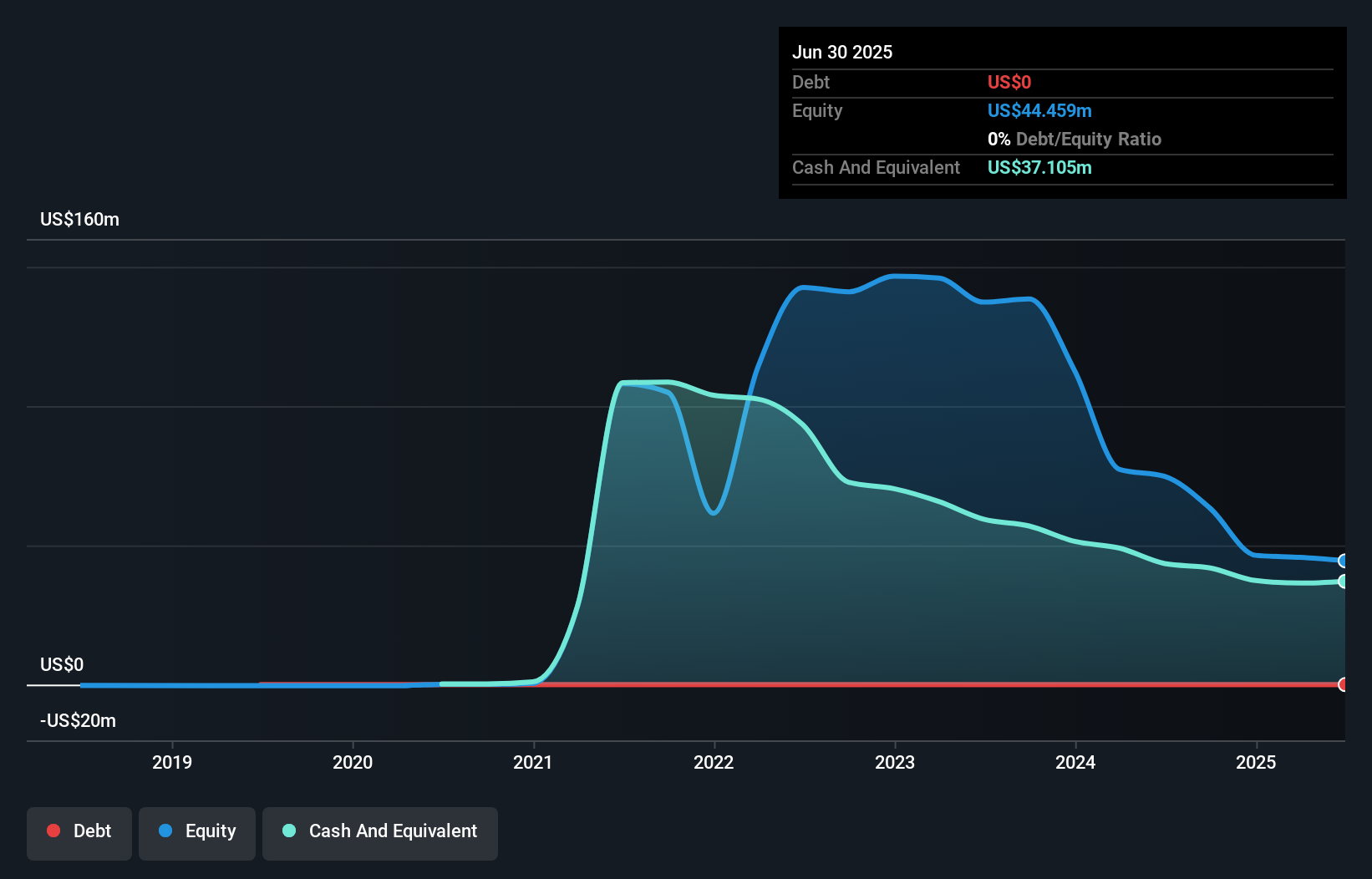Click the US$44.459m Equity value
This screenshot has width=1372, height=879.
click(x=1039, y=110)
